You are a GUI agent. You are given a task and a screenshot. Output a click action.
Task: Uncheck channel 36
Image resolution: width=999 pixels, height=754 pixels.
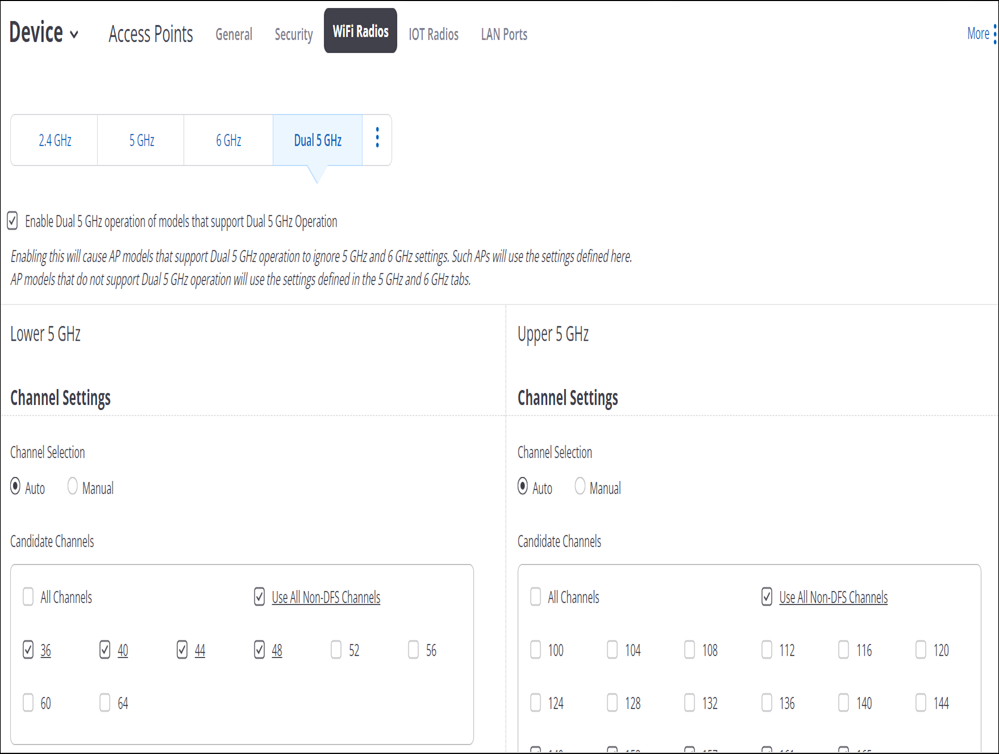[28, 649]
